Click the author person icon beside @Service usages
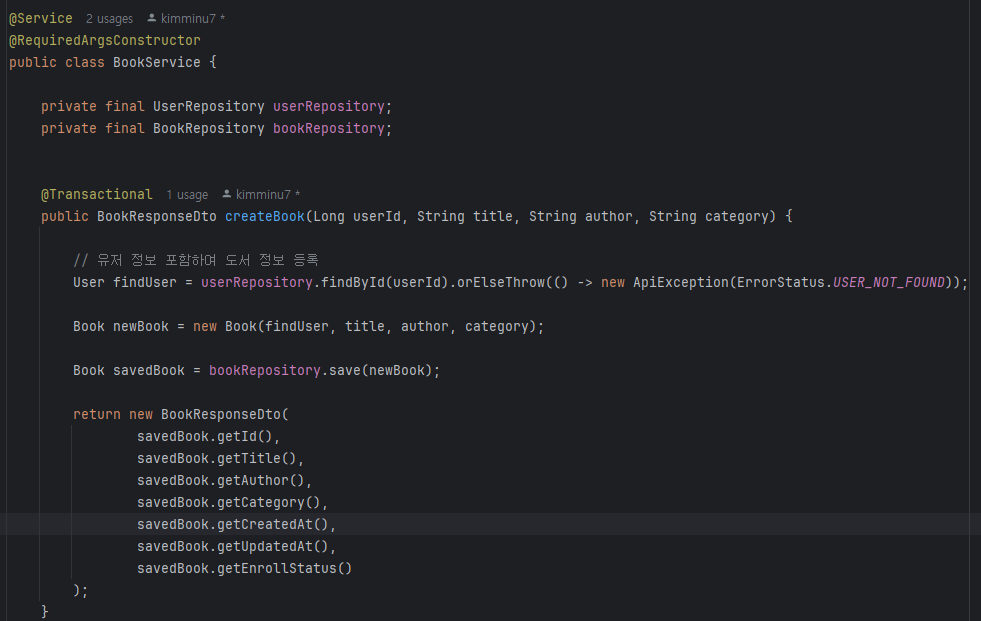 (x=151, y=18)
